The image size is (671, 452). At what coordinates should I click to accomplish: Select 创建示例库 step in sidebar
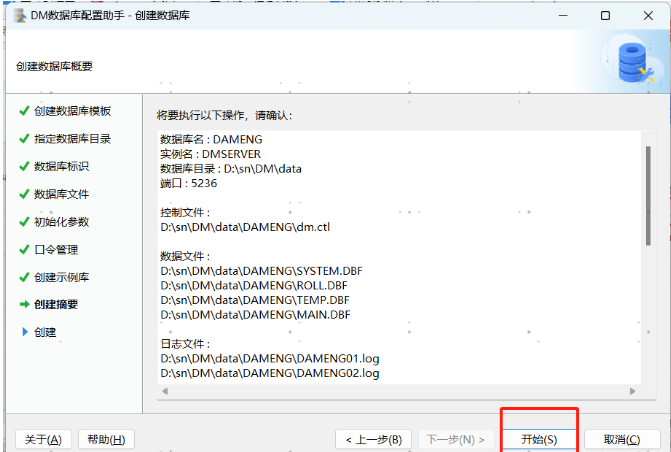[62, 277]
